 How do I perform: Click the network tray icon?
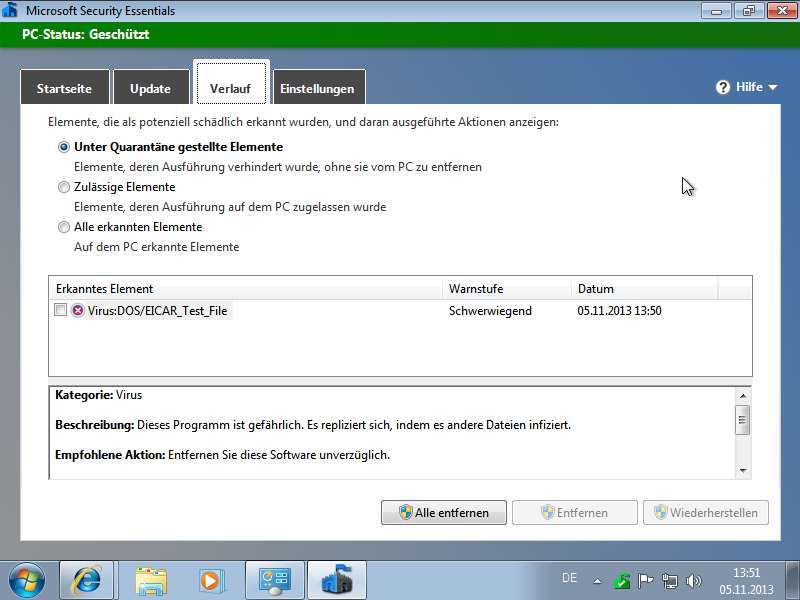[670, 581]
